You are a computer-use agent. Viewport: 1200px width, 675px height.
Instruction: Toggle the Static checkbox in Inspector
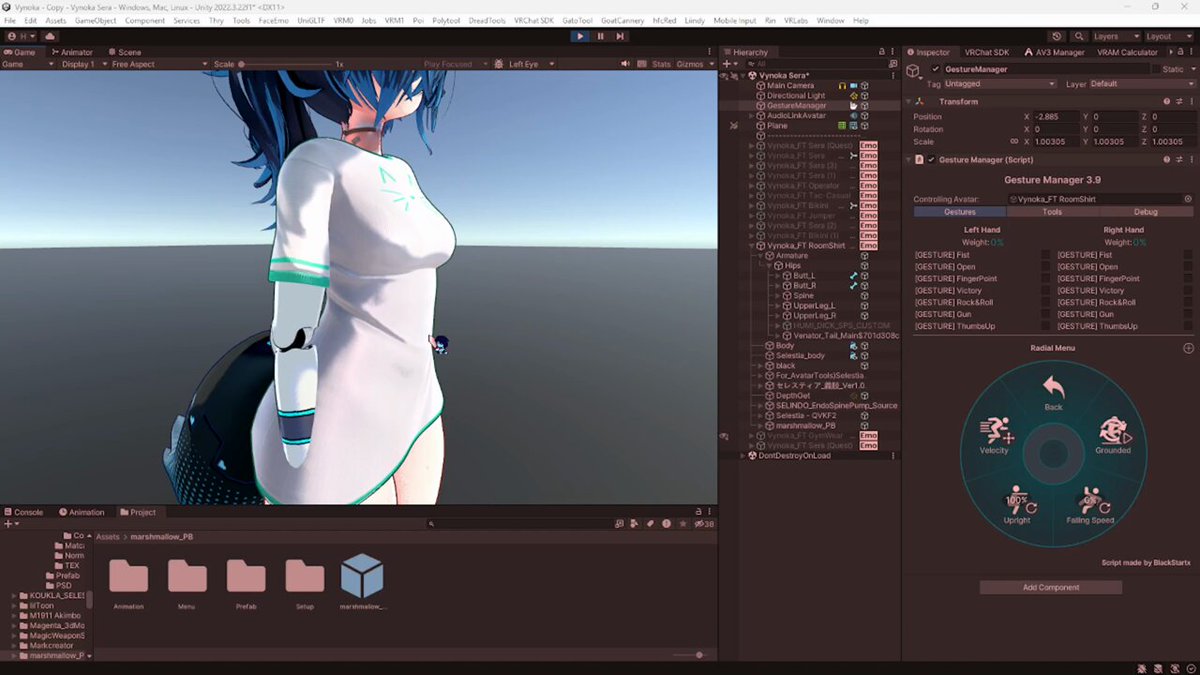tap(1157, 69)
